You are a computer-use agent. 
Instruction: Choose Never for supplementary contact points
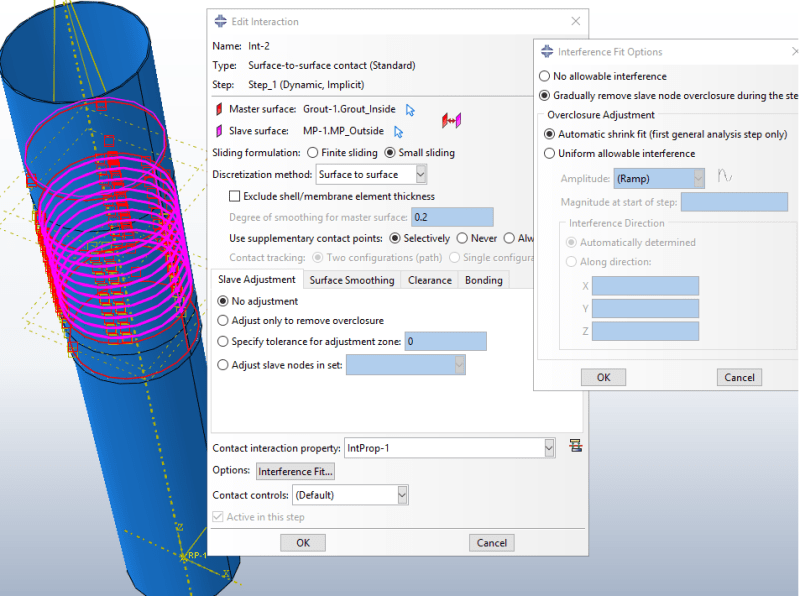[462, 238]
